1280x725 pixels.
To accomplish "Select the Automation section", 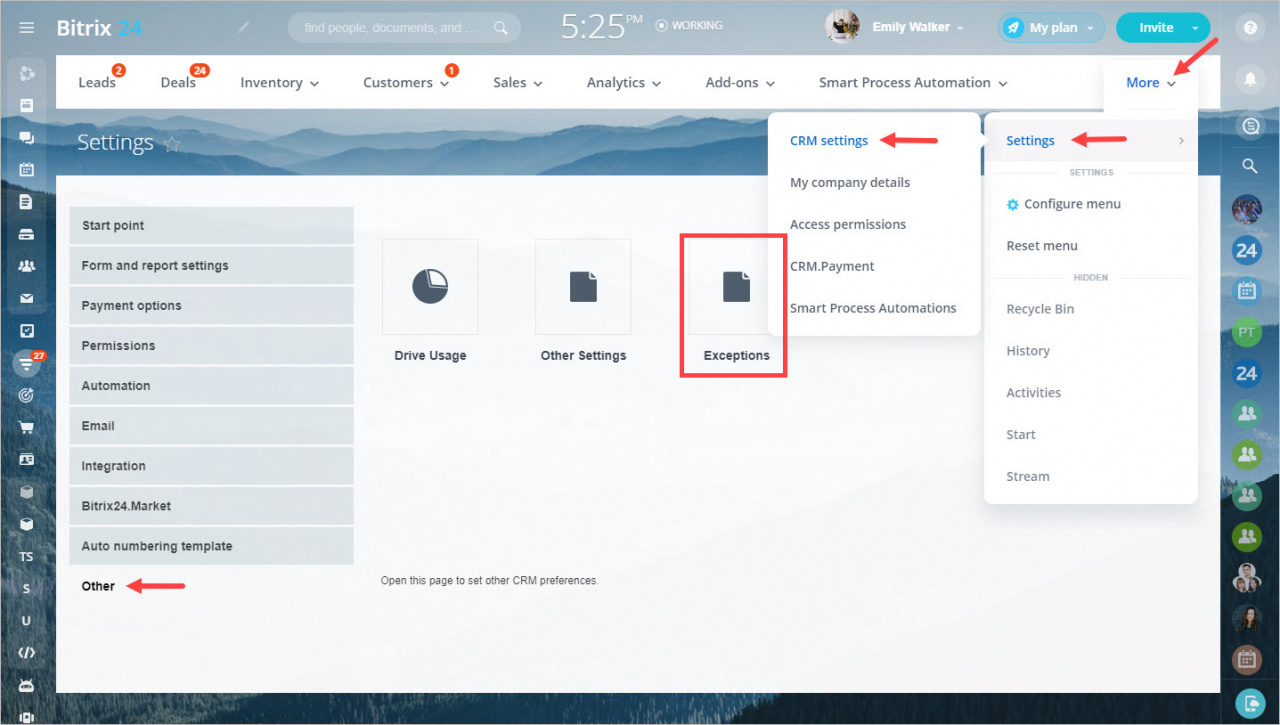I will [211, 386].
